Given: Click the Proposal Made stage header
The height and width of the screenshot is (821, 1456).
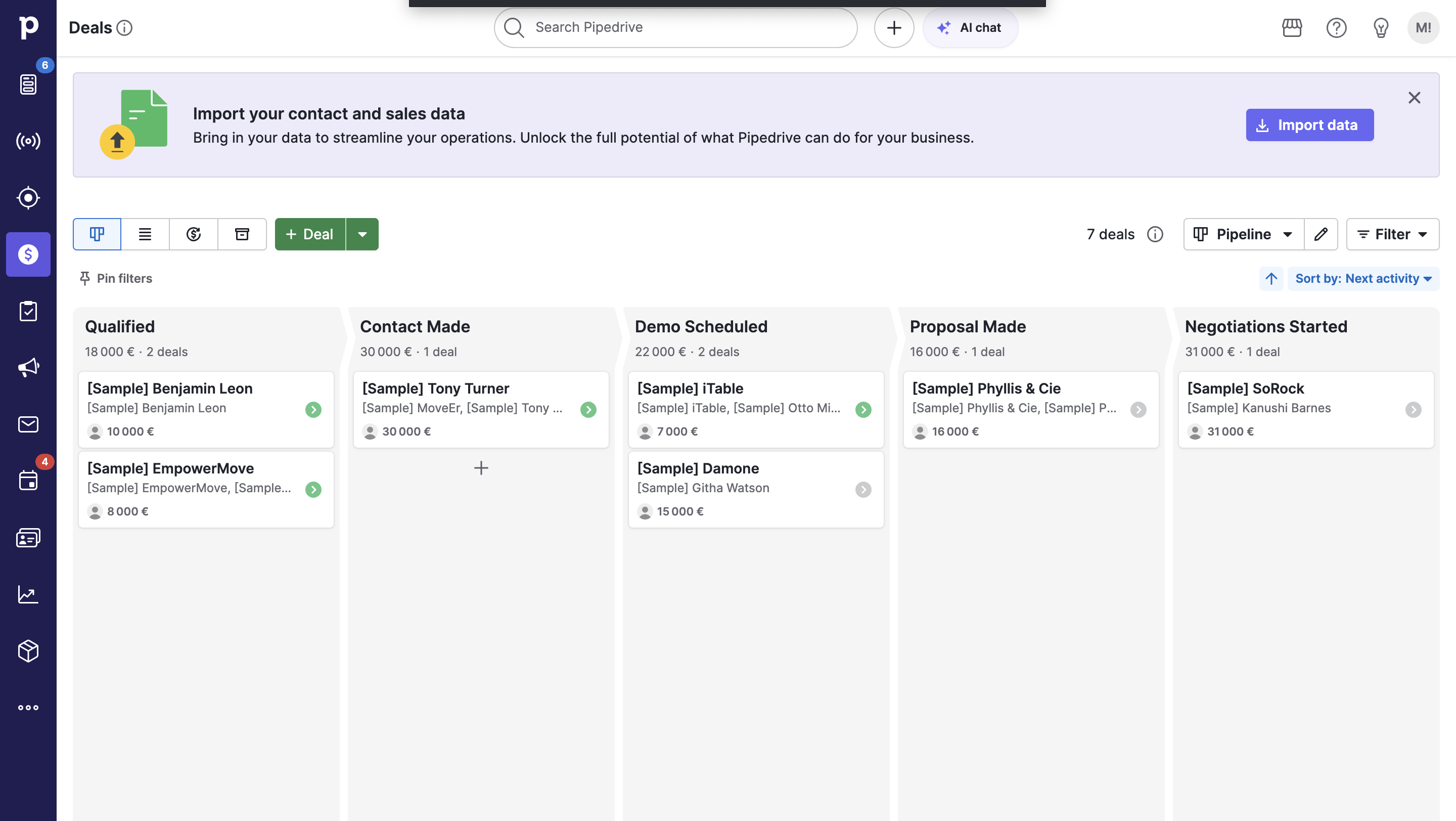Looking at the screenshot, I should tap(968, 326).
